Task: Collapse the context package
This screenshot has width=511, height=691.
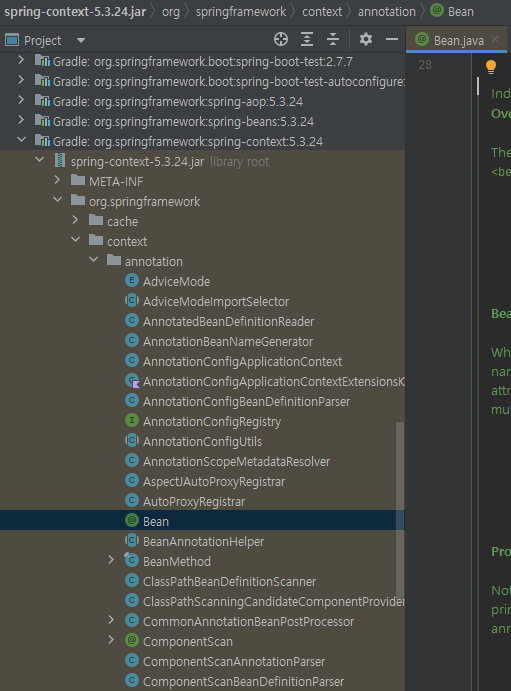Action: (75, 240)
